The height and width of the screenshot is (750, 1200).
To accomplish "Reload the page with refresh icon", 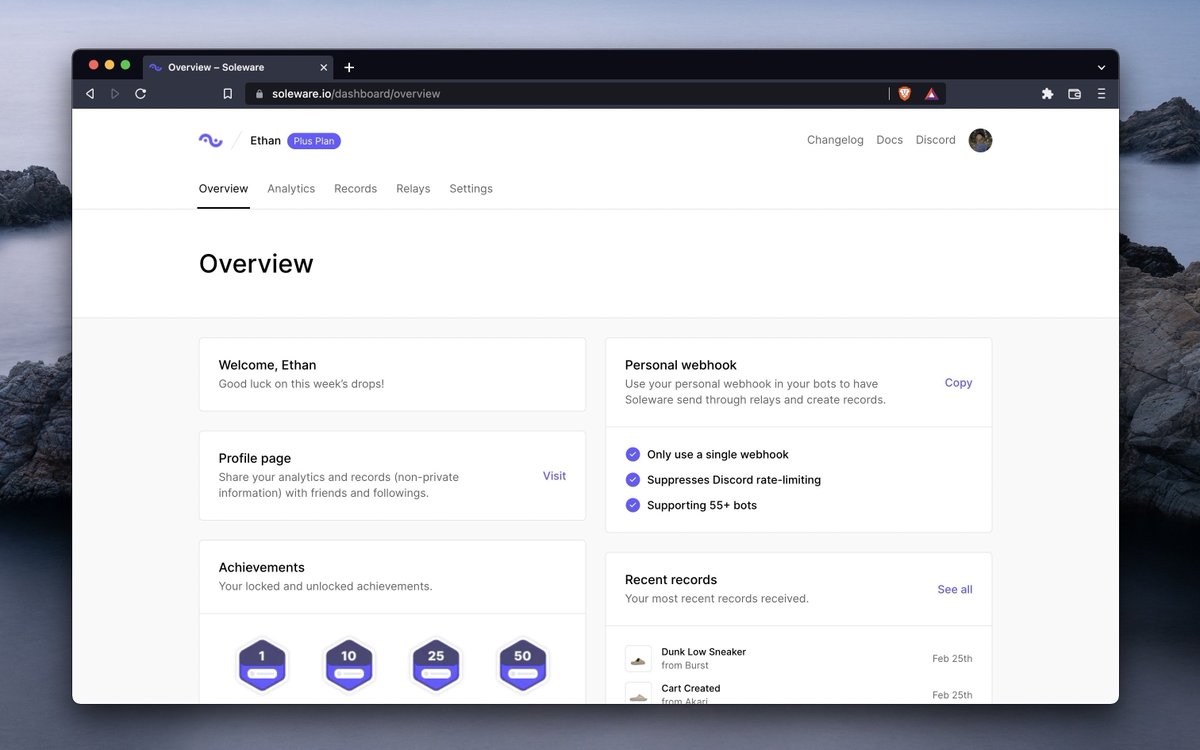I will tap(141, 93).
